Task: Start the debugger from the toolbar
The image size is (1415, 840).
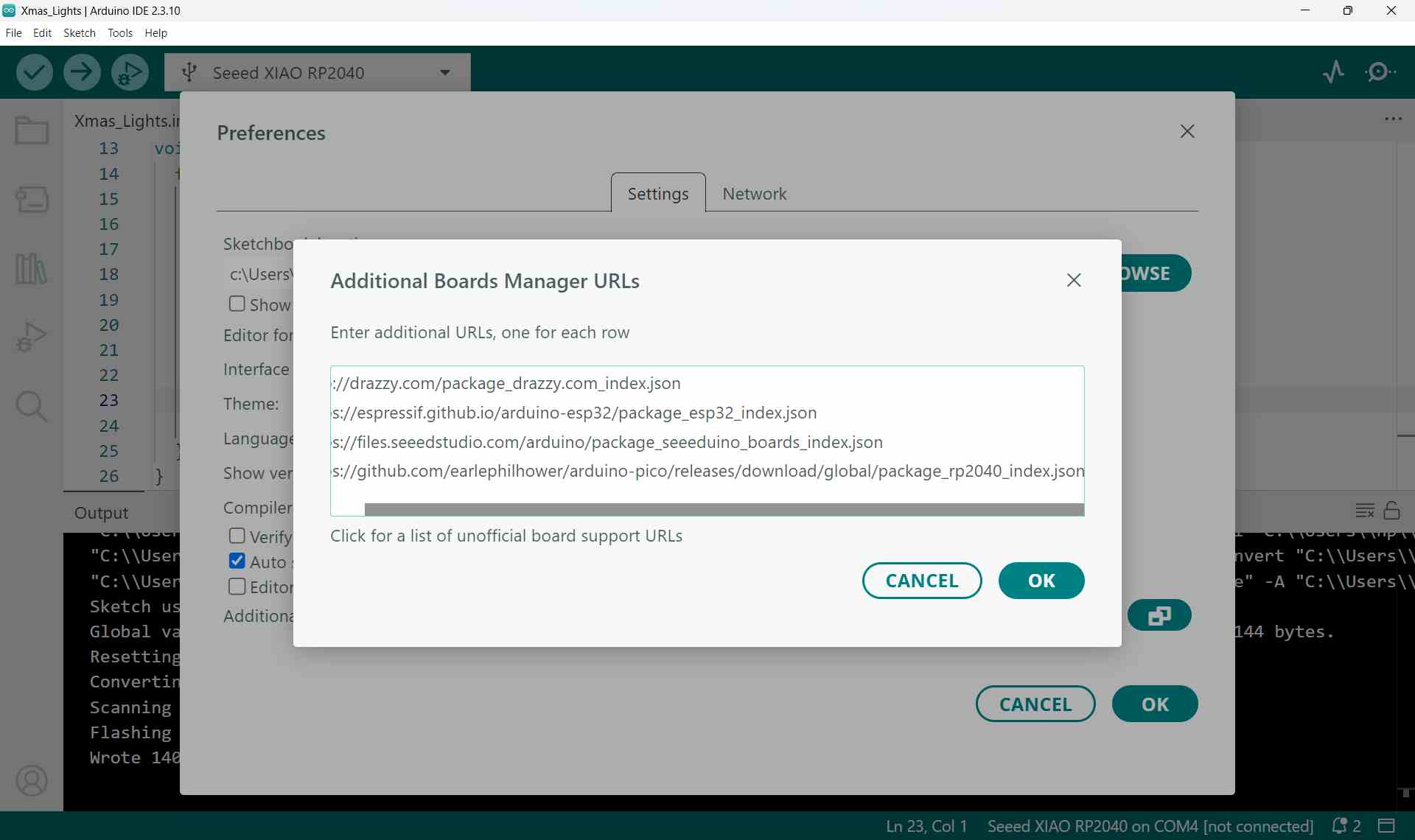Action: tap(130, 72)
